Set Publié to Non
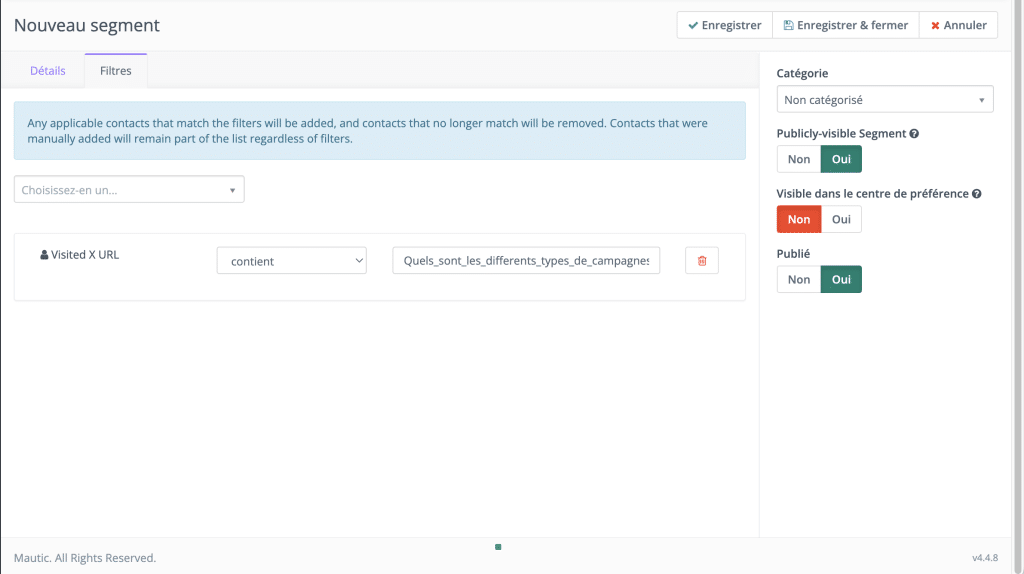 point(799,279)
